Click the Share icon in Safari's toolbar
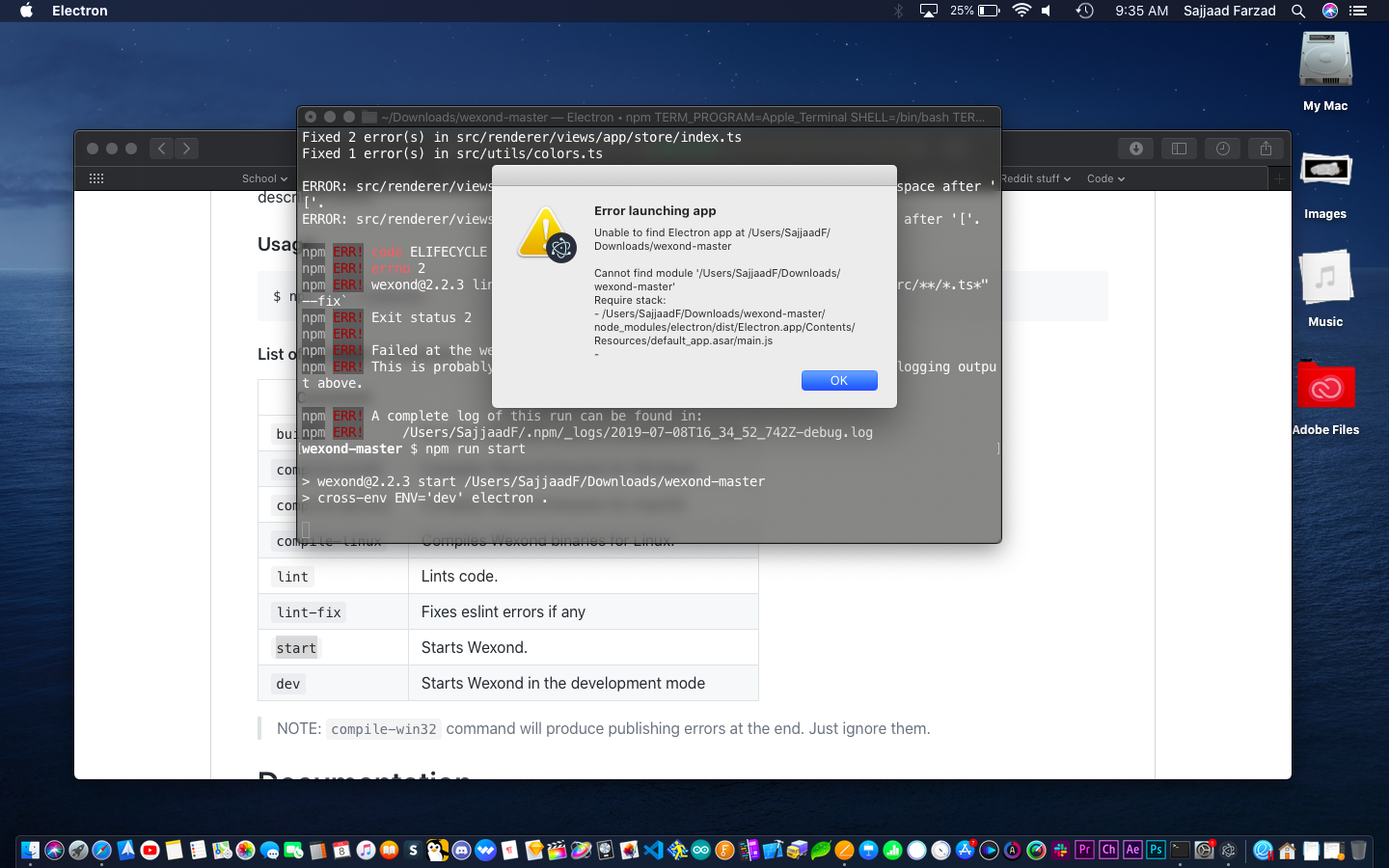 1266,149
